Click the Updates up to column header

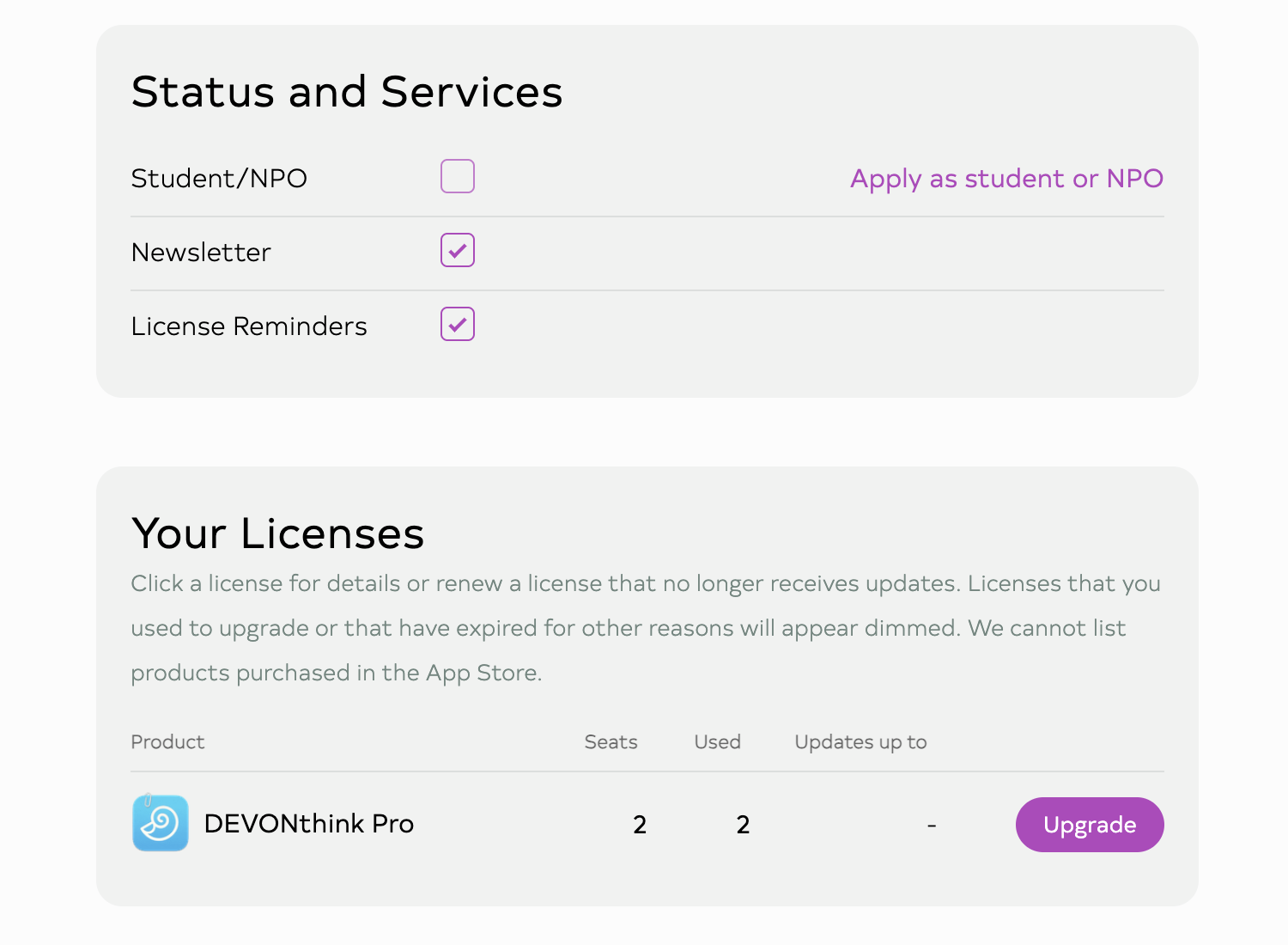[x=860, y=742]
